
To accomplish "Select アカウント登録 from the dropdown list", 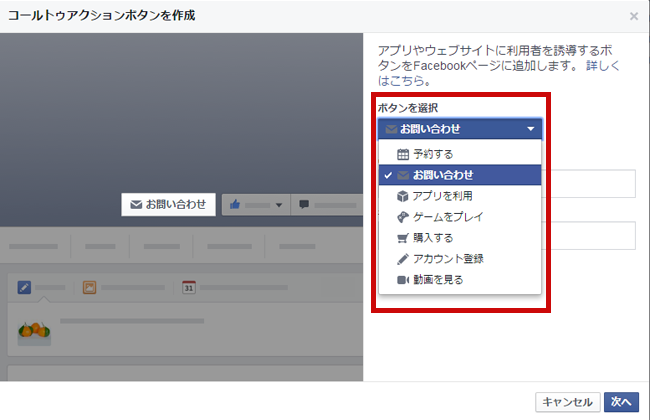I will (460, 259).
